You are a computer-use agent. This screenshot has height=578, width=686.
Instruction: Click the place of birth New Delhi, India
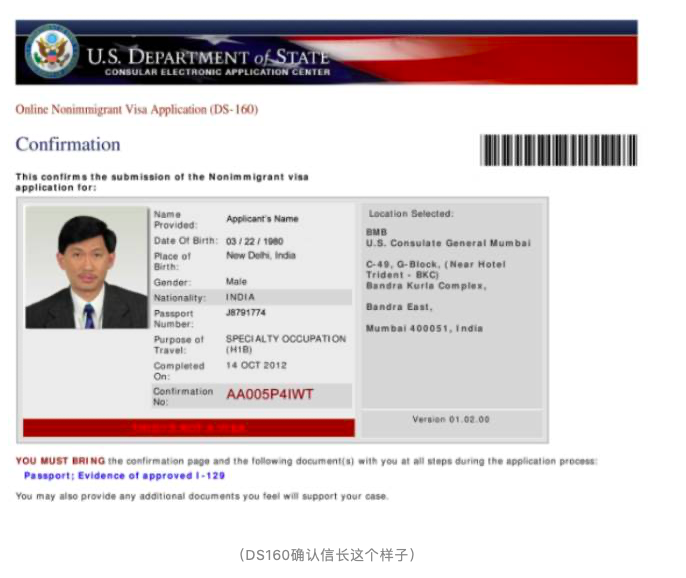(x=260, y=256)
